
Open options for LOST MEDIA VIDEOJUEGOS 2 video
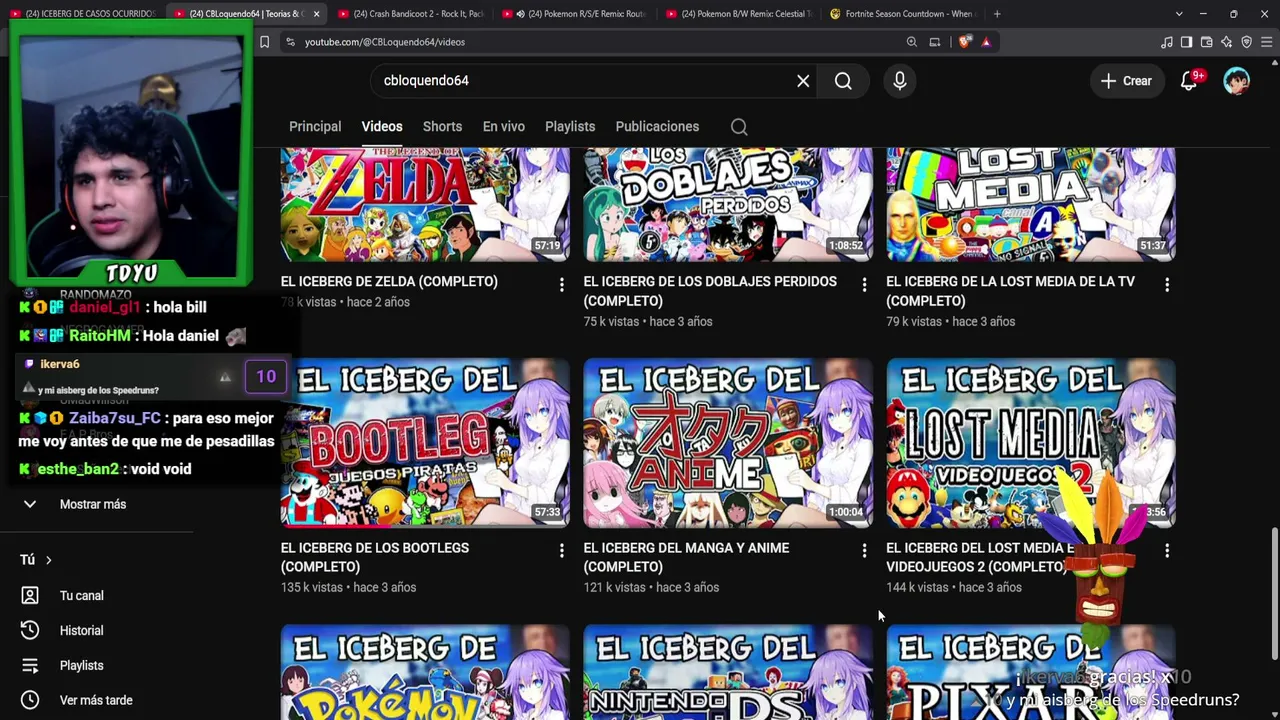tap(1167, 551)
